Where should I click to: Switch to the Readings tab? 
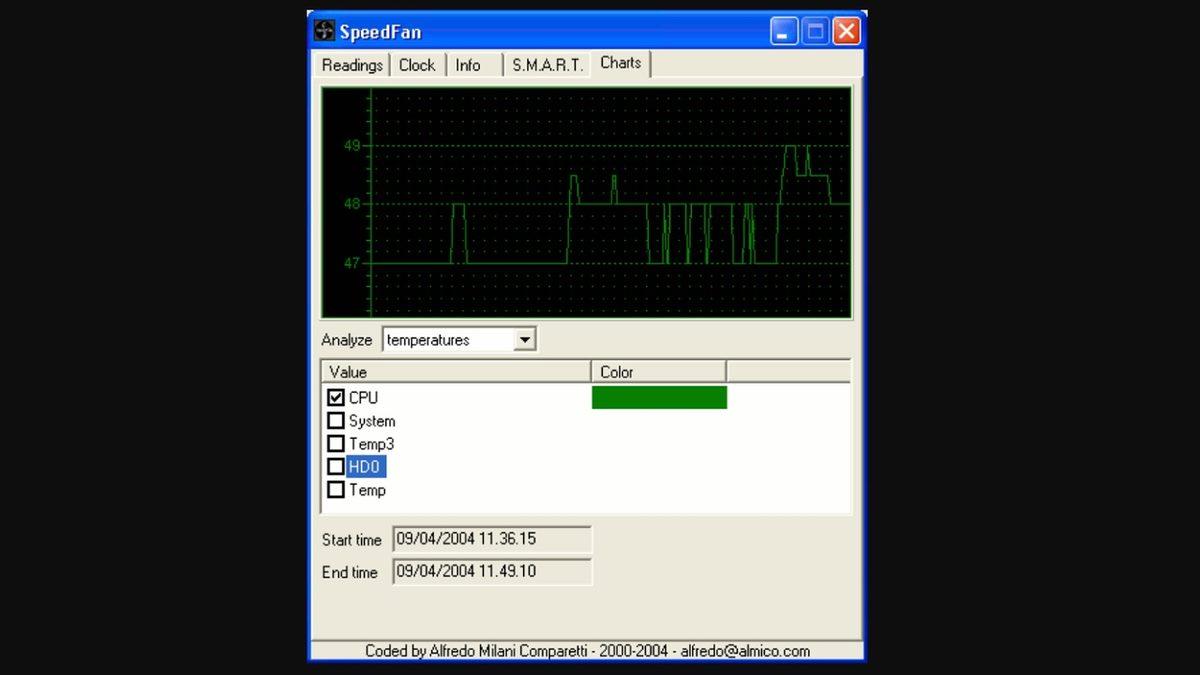[x=352, y=65]
